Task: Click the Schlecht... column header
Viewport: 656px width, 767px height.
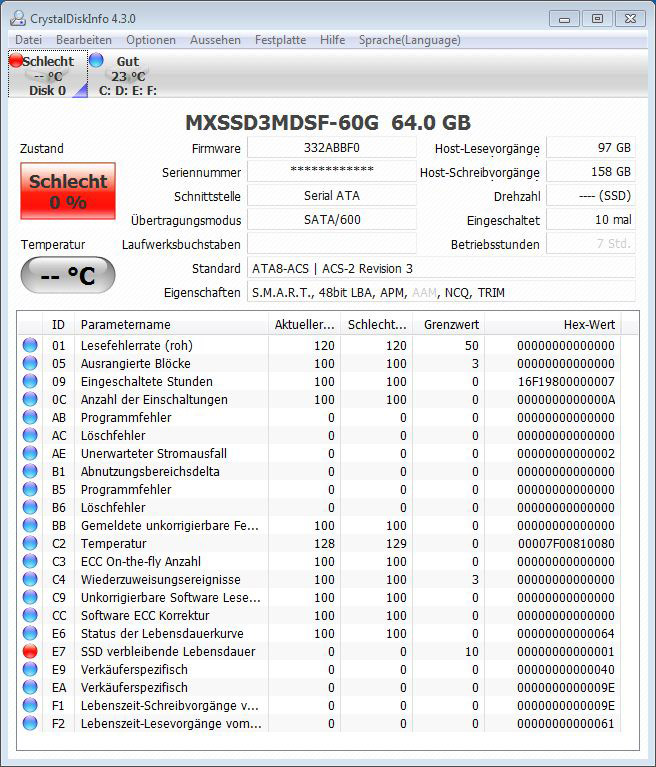Action: tap(377, 324)
